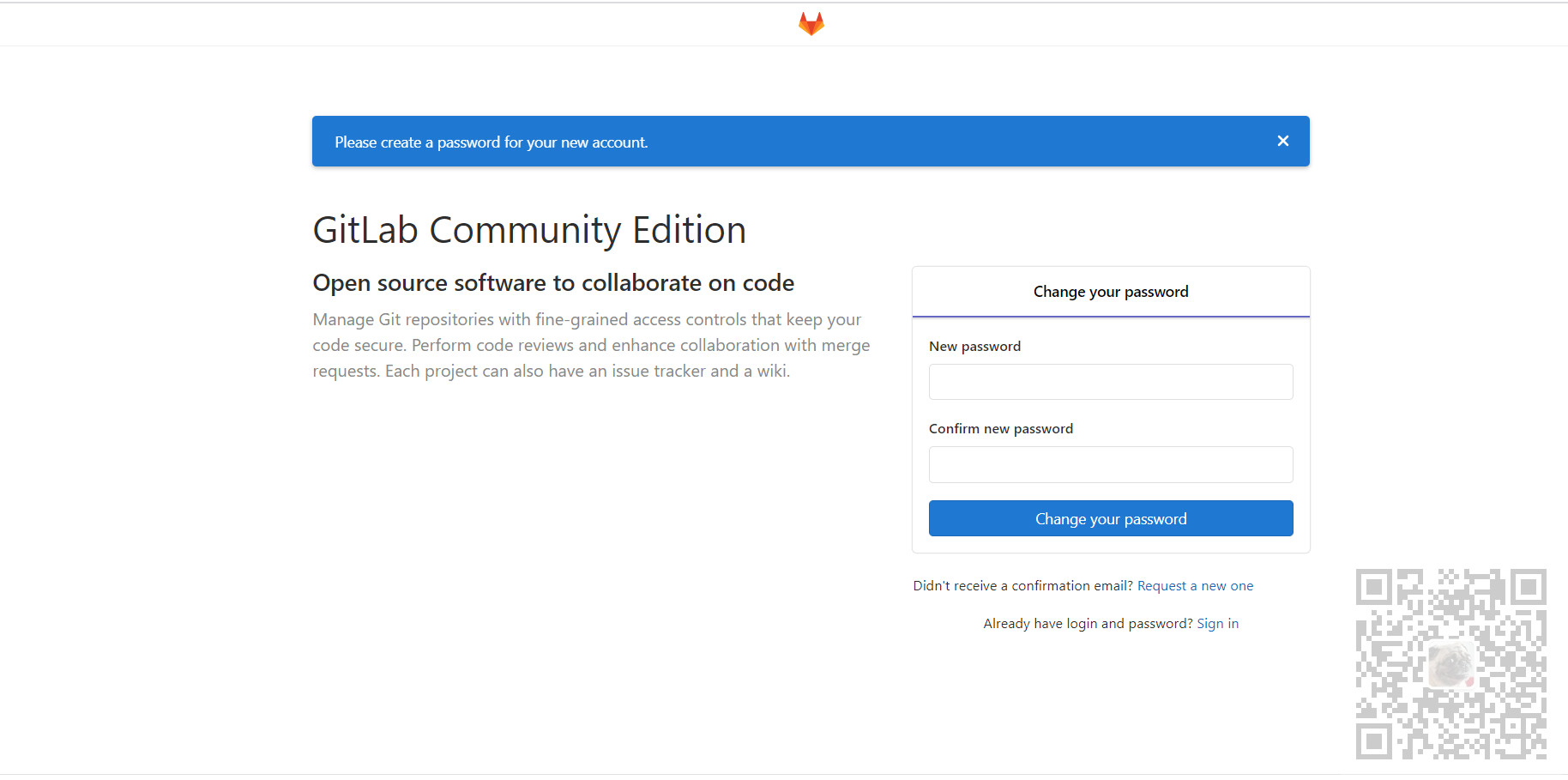
Task: Click the Didn't receive a confirmation email text
Action: pos(1023,586)
